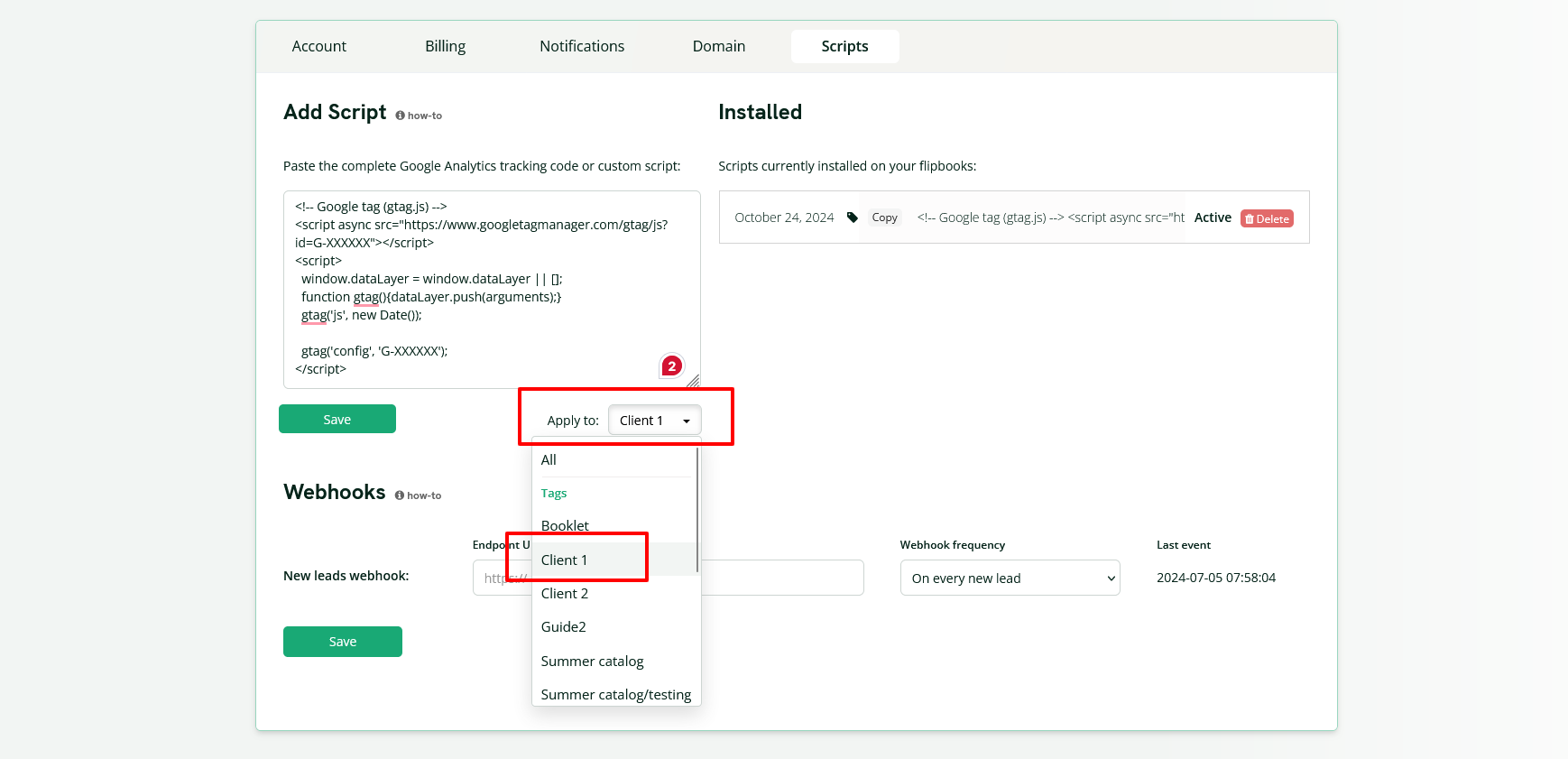Select Guide2 in the dropdown list
Screen dimensions: 1568x759
[564, 627]
